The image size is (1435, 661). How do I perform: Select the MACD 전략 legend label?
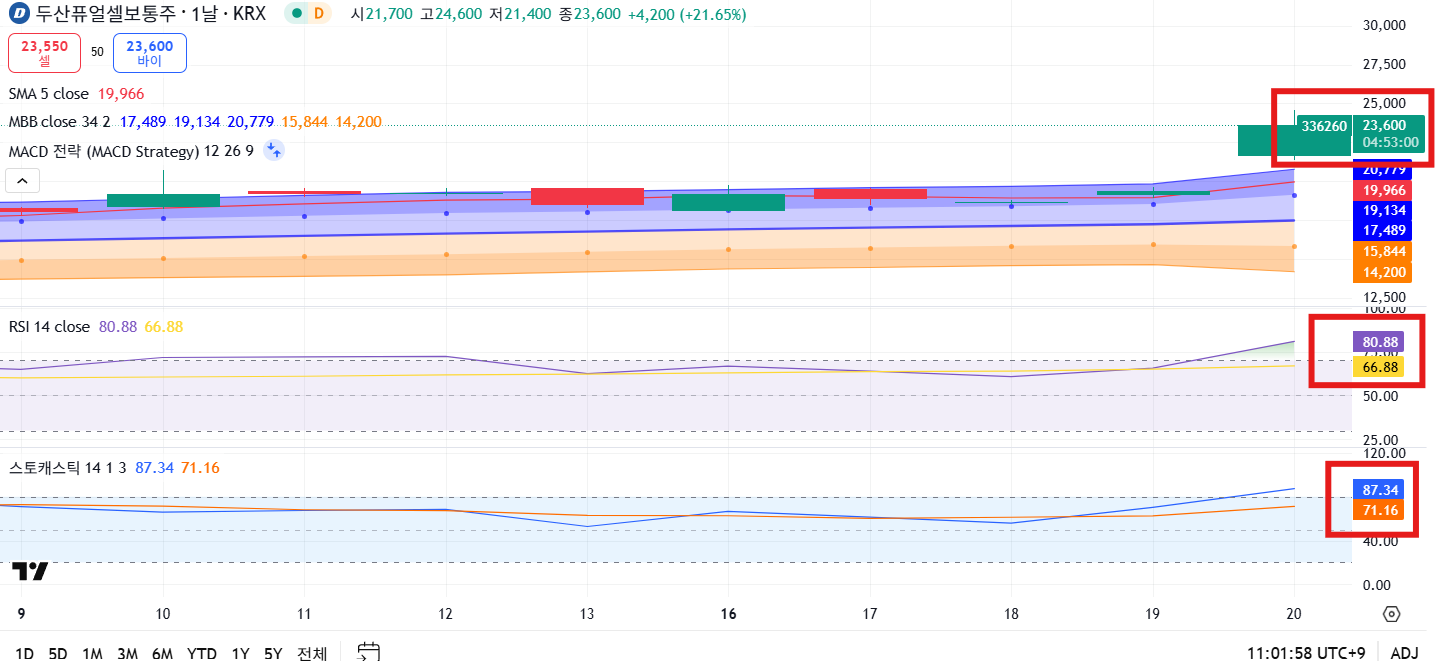pyautogui.click(x=131, y=151)
